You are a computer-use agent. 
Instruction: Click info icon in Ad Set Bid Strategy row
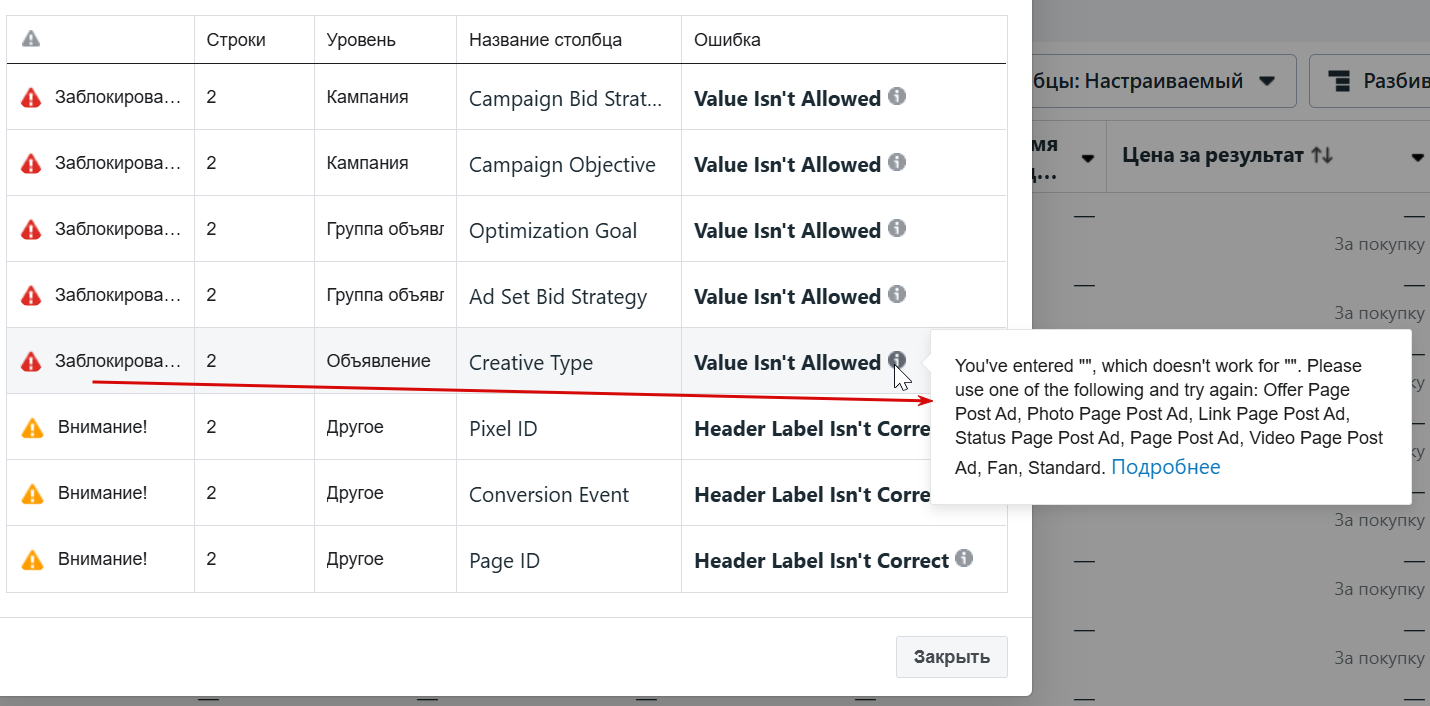click(x=897, y=294)
